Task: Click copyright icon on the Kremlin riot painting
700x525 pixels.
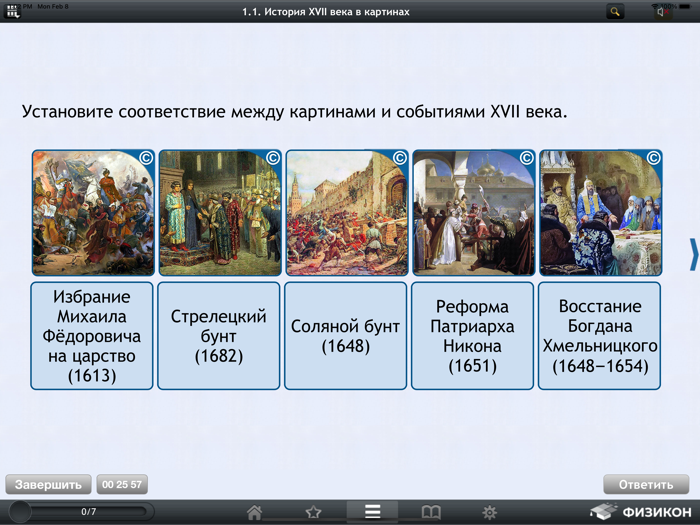Action: 400,158
